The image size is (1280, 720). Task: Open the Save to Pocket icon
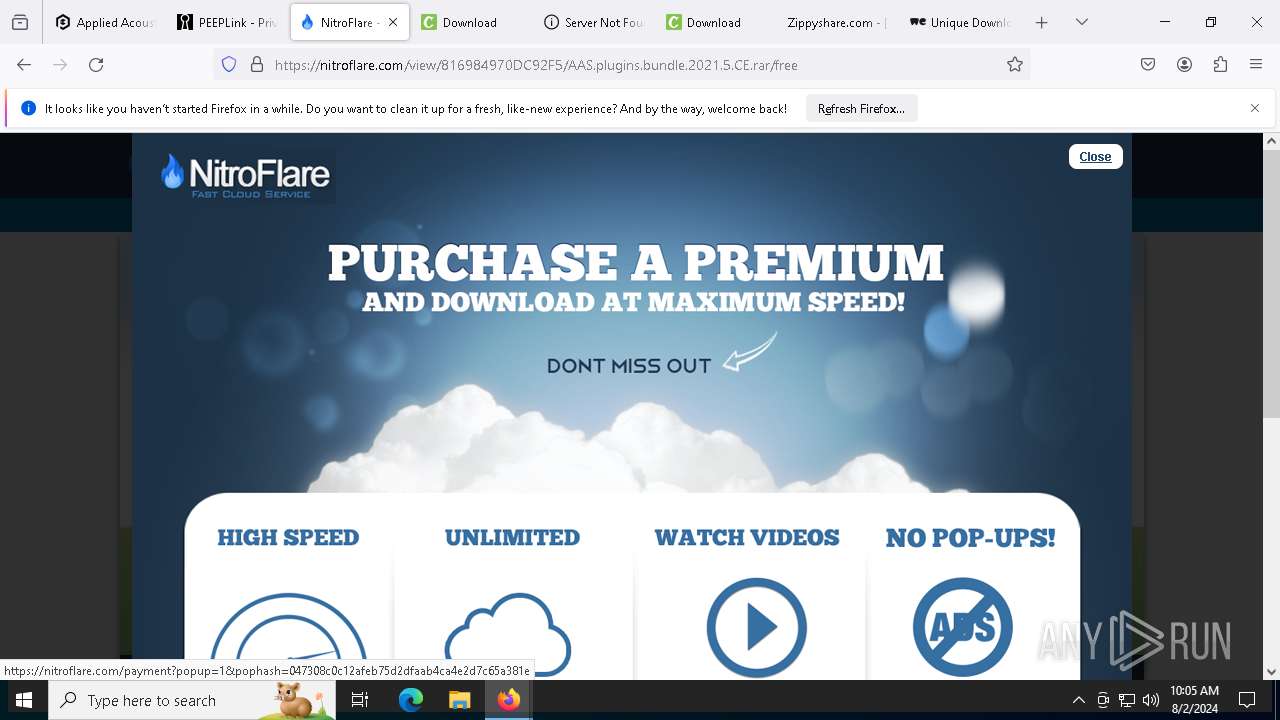[x=1148, y=64]
